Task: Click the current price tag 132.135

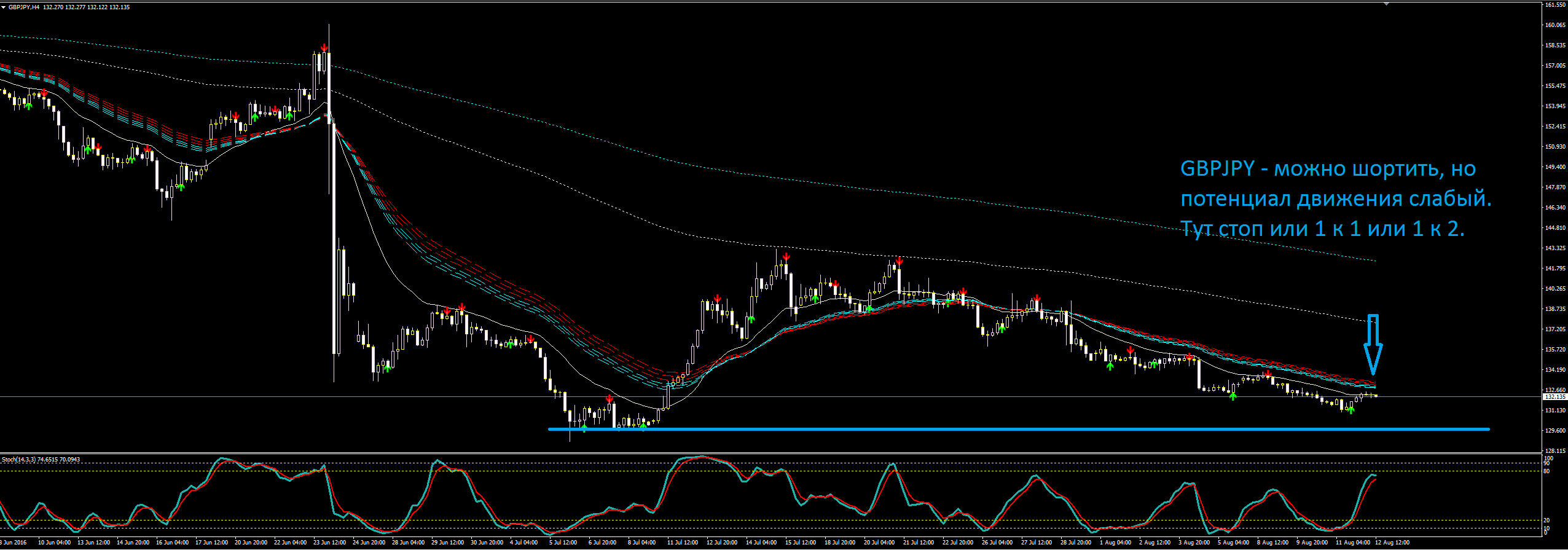Action: (x=1554, y=397)
